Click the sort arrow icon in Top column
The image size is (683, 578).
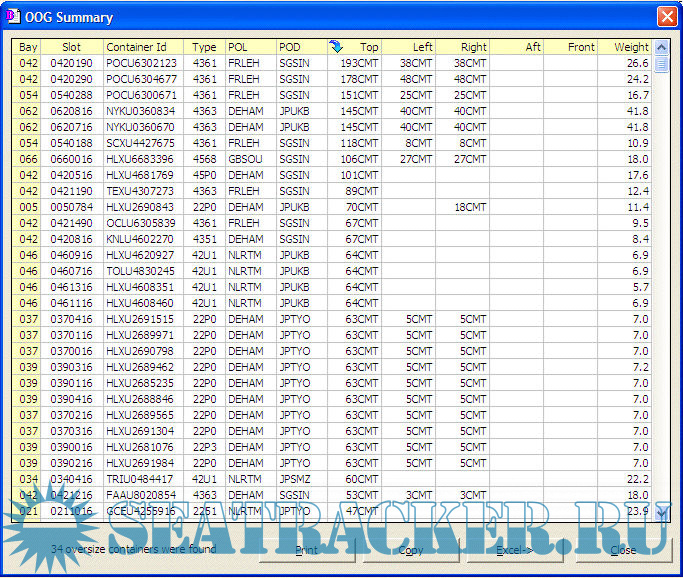pos(336,47)
